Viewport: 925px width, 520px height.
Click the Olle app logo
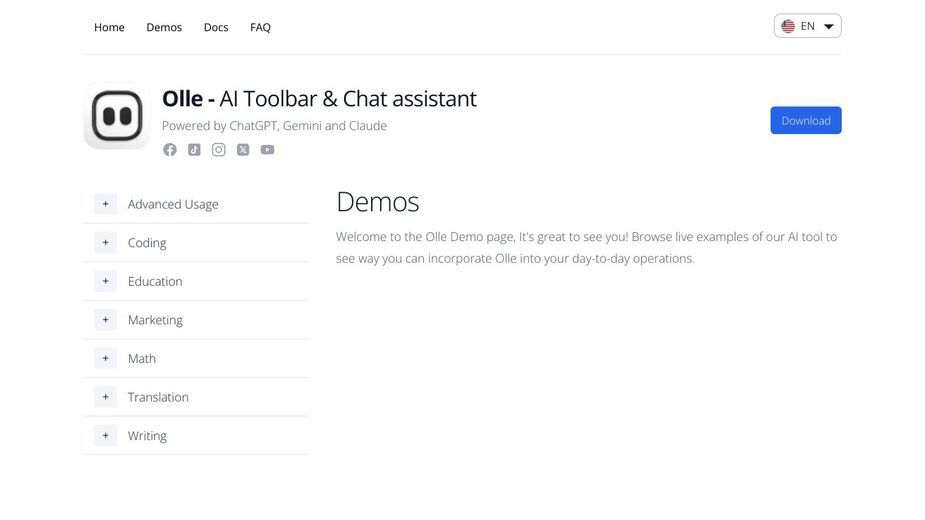(117, 116)
